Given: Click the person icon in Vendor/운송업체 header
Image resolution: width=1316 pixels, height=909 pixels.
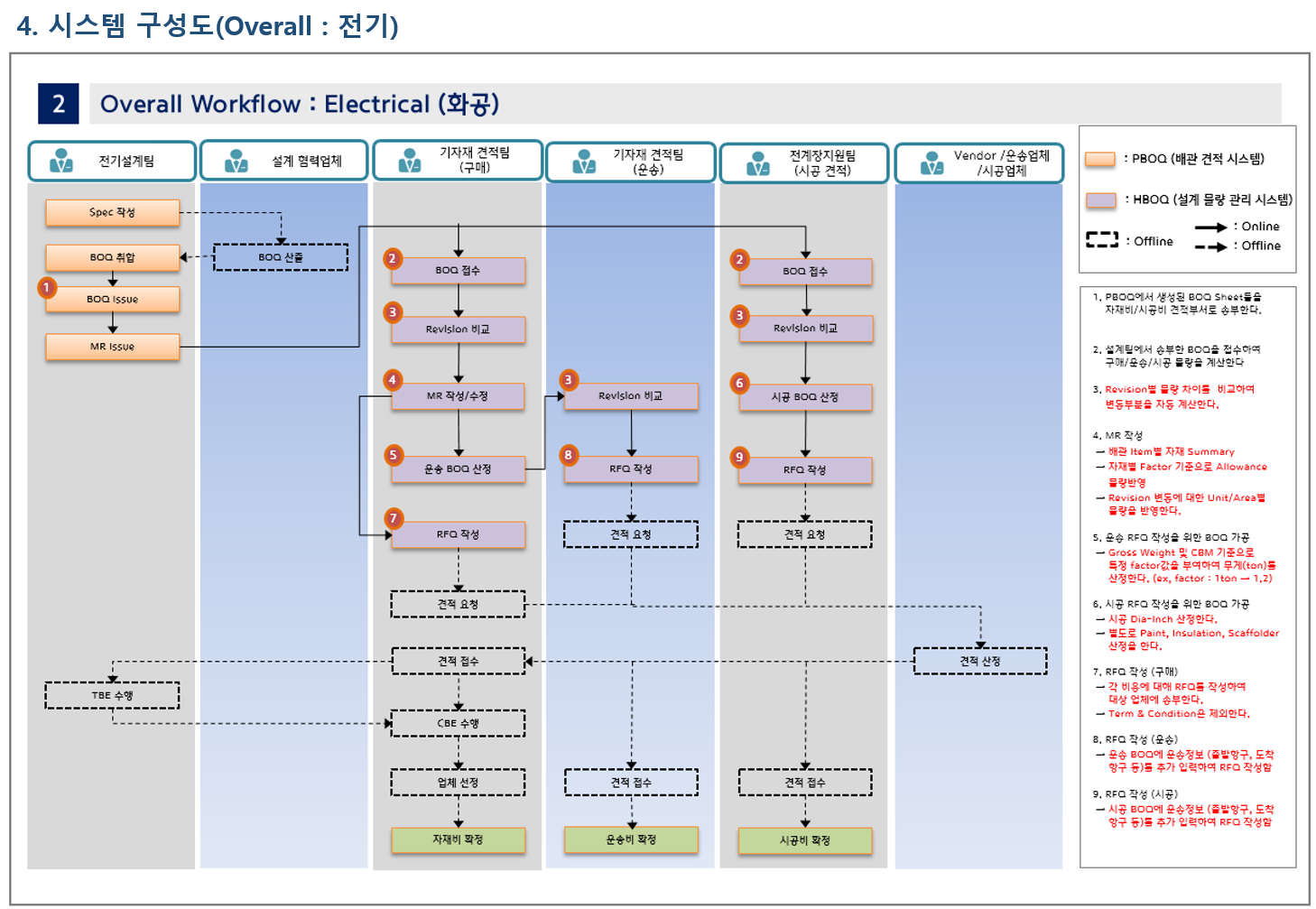Looking at the screenshot, I should [931, 163].
